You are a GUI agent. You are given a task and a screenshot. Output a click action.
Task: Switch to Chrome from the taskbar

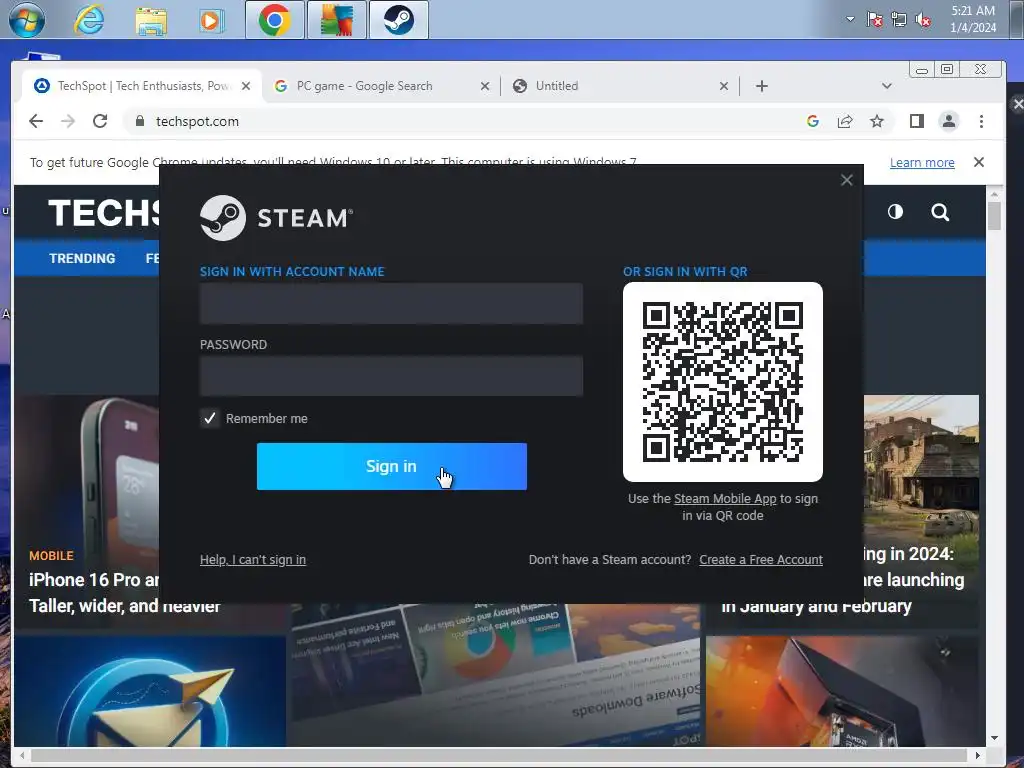(275, 20)
